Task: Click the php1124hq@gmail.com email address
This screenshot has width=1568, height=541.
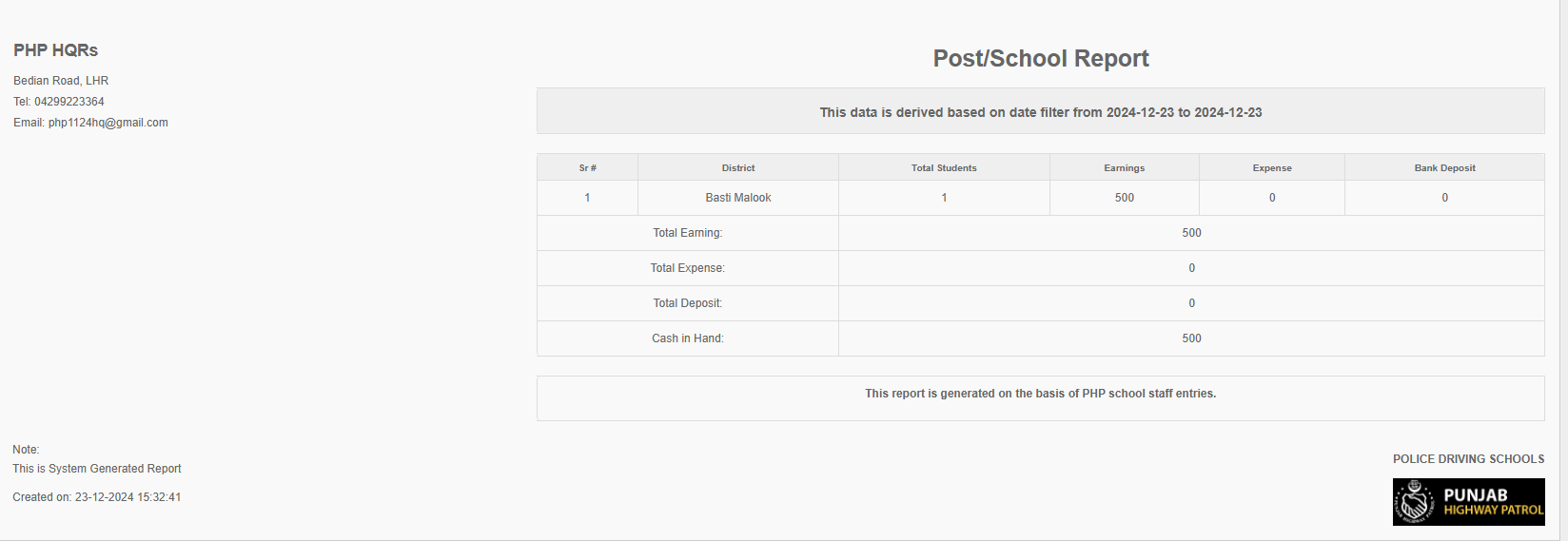Action: pyautogui.click(x=108, y=123)
